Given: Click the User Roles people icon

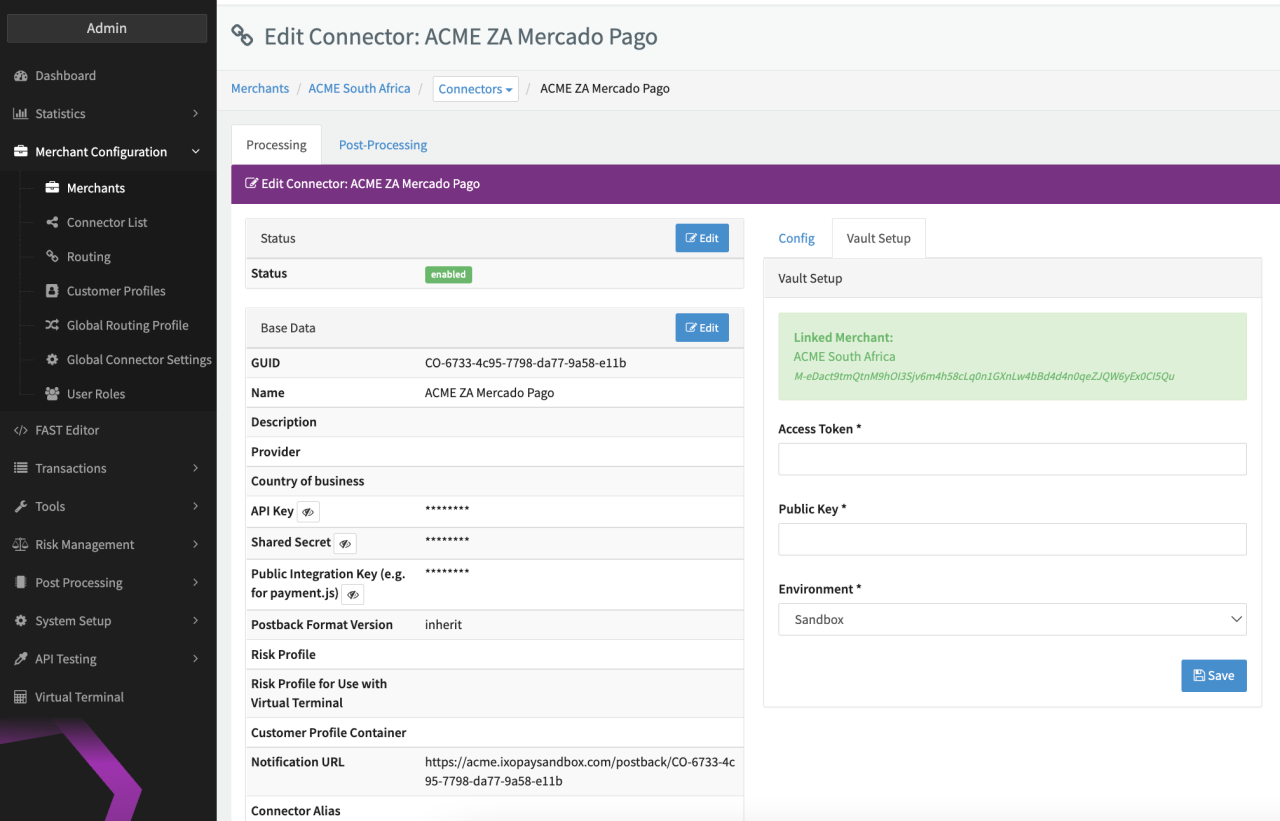Looking at the screenshot, I should [52, 394].
